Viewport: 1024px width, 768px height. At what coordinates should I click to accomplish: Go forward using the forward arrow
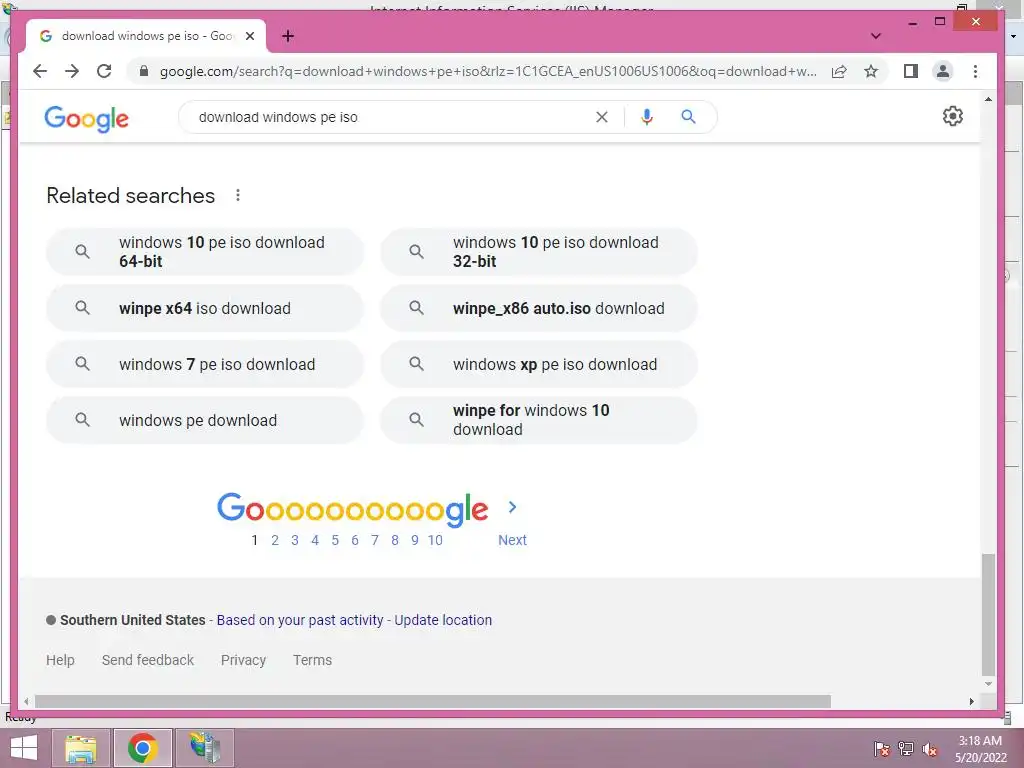pyautogui.click(x=72, y=71)
